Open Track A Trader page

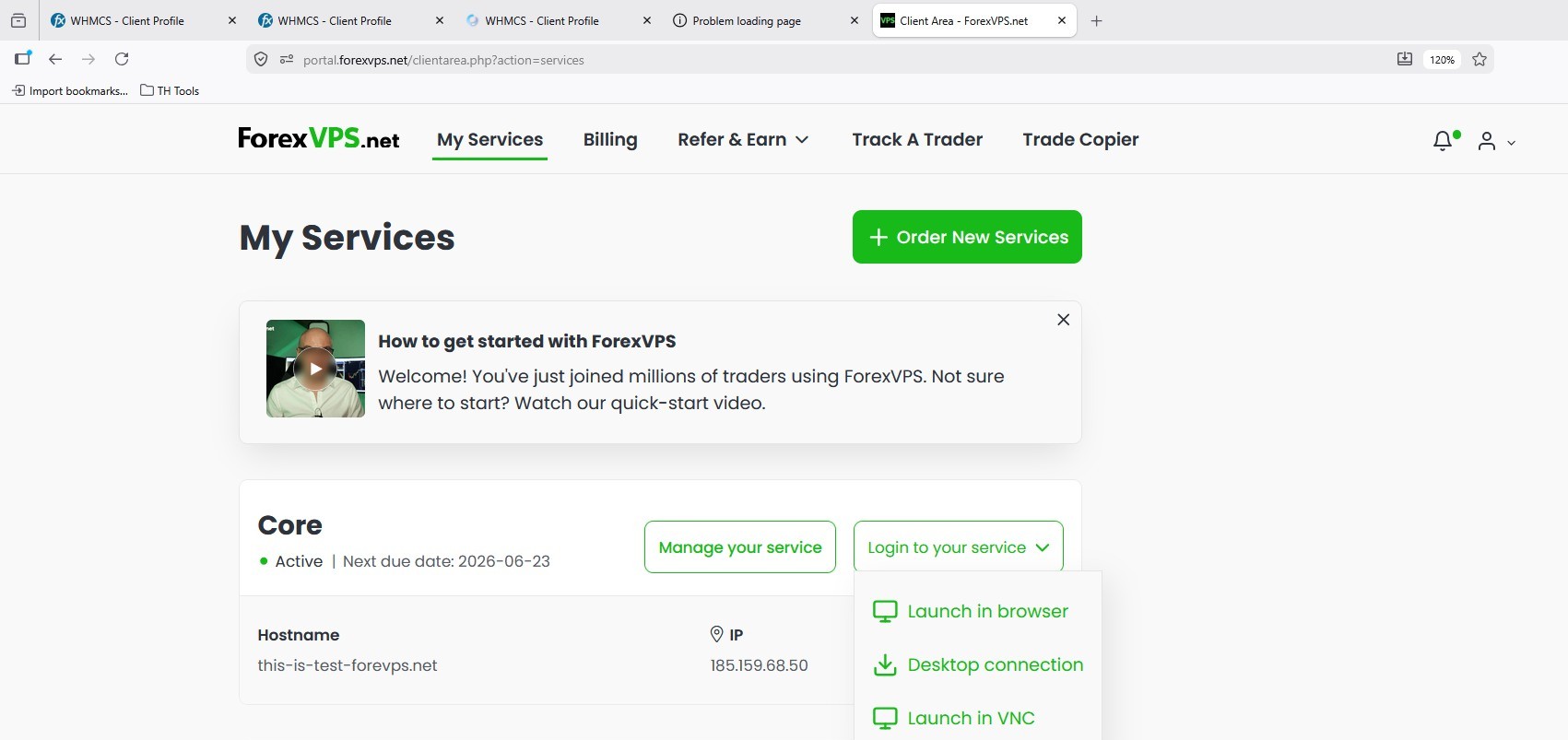coord(917,139)
